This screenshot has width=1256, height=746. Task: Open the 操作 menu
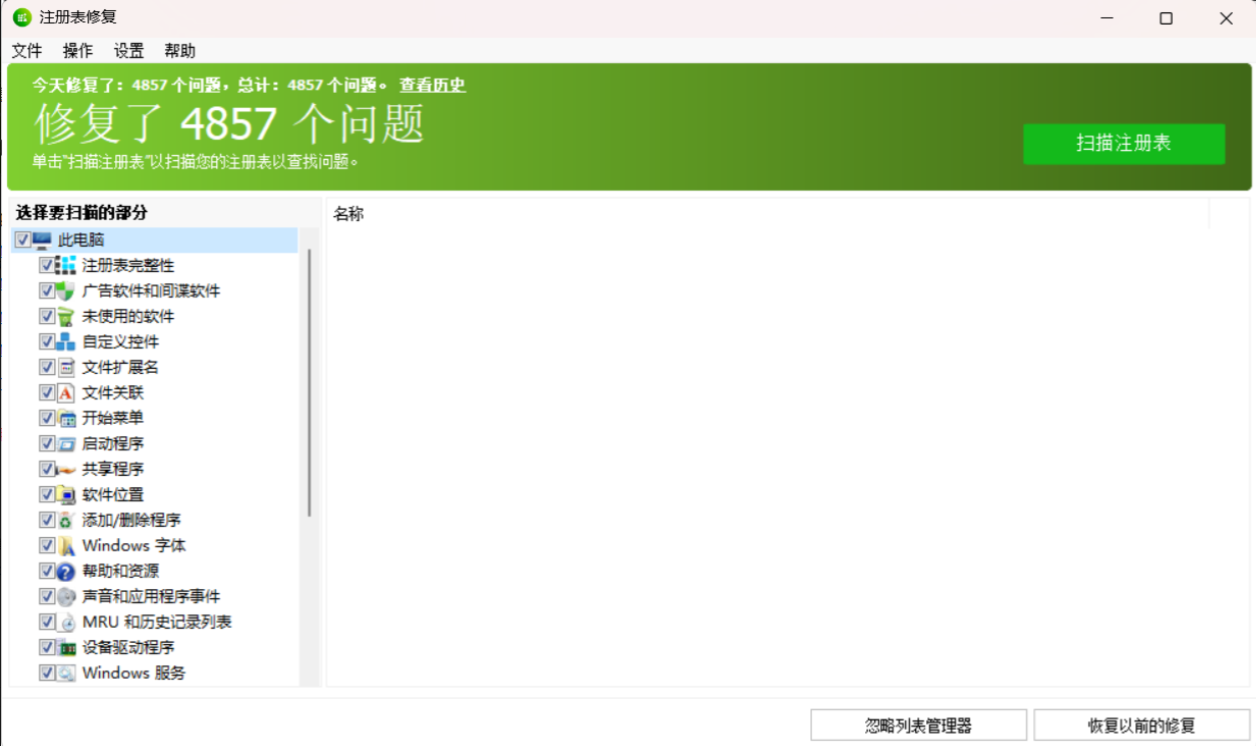pyautogui.click(x=78, y=51)
